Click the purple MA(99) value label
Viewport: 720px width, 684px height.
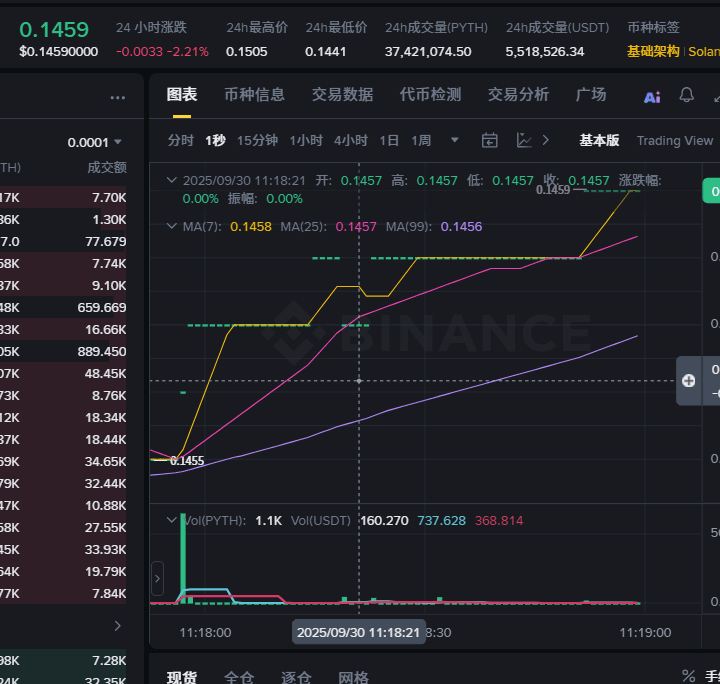tap(461, 227)
